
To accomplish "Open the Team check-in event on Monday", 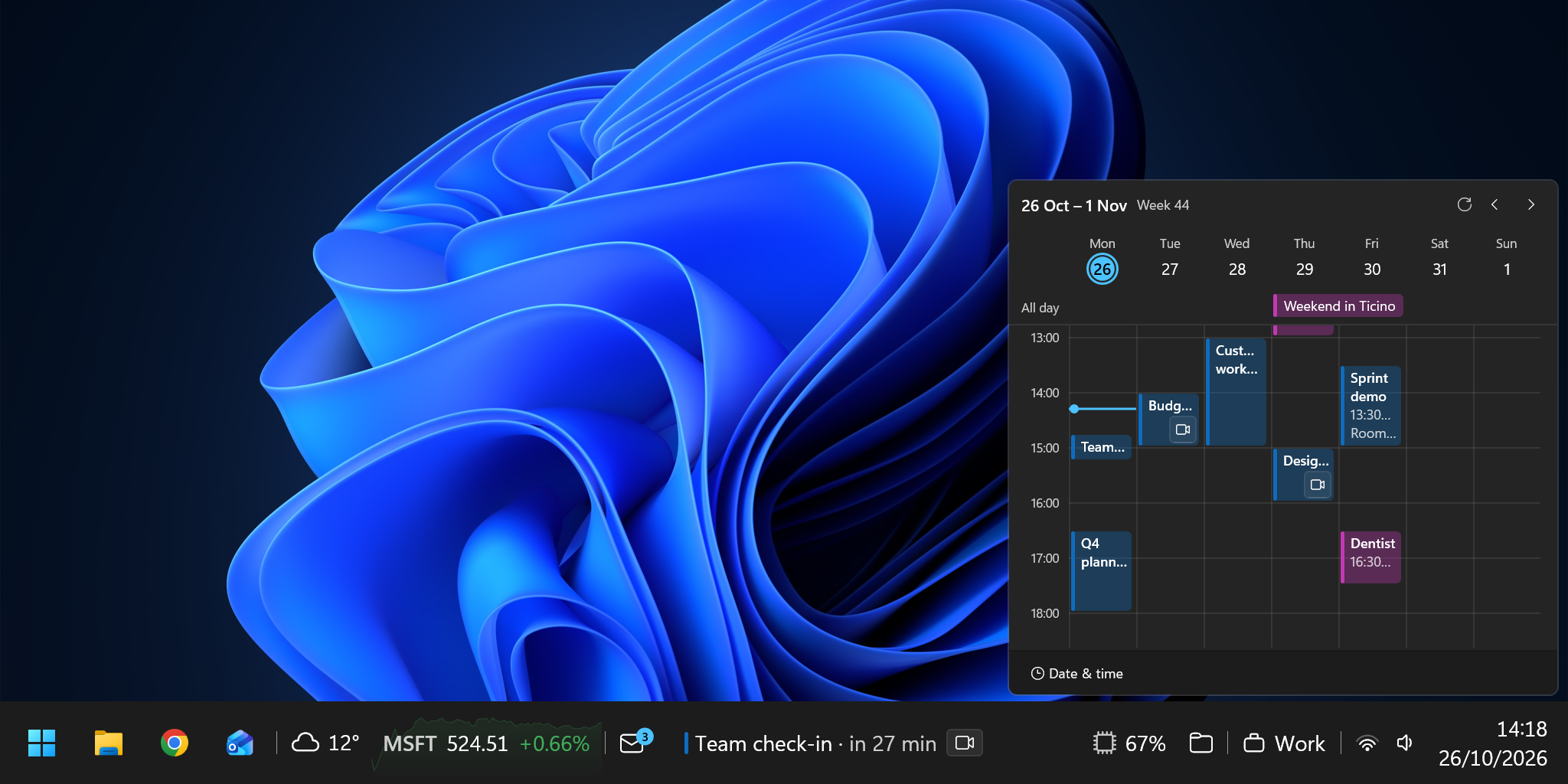I will (x=1101, y=447).
